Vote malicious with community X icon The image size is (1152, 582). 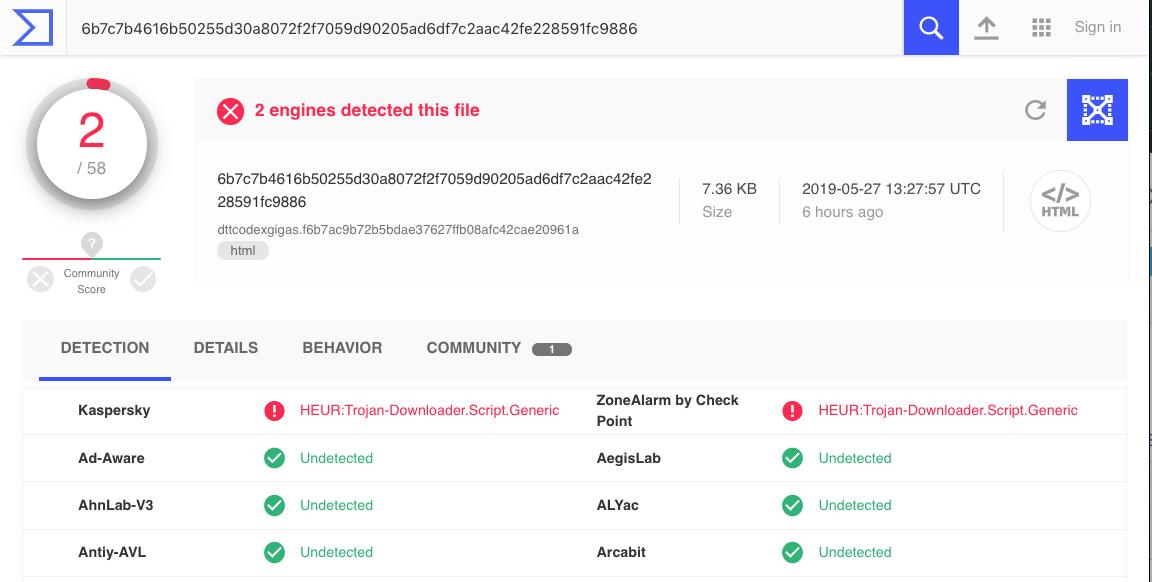[40, 279]
